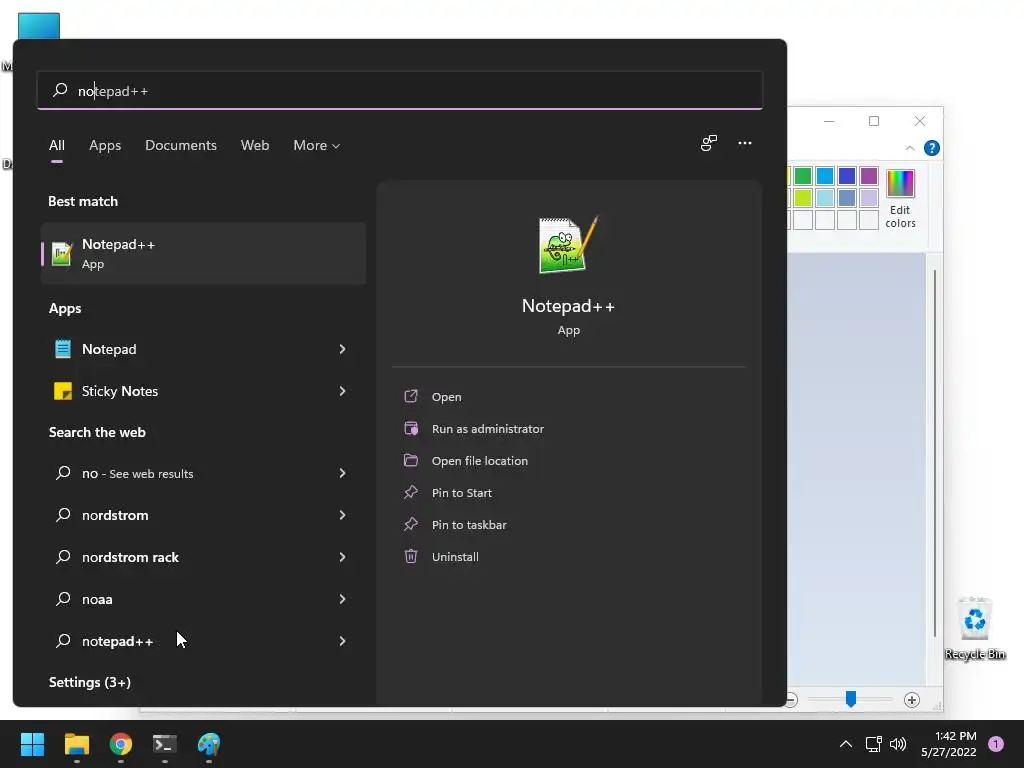Click the Run as administrator shield icon

411,428
